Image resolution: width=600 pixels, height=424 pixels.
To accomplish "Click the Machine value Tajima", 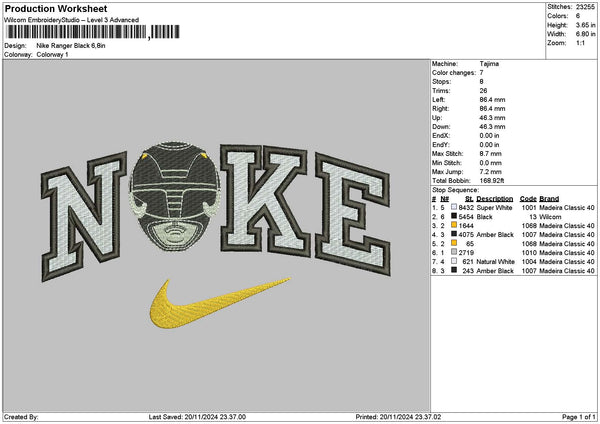I will (489, 64).
